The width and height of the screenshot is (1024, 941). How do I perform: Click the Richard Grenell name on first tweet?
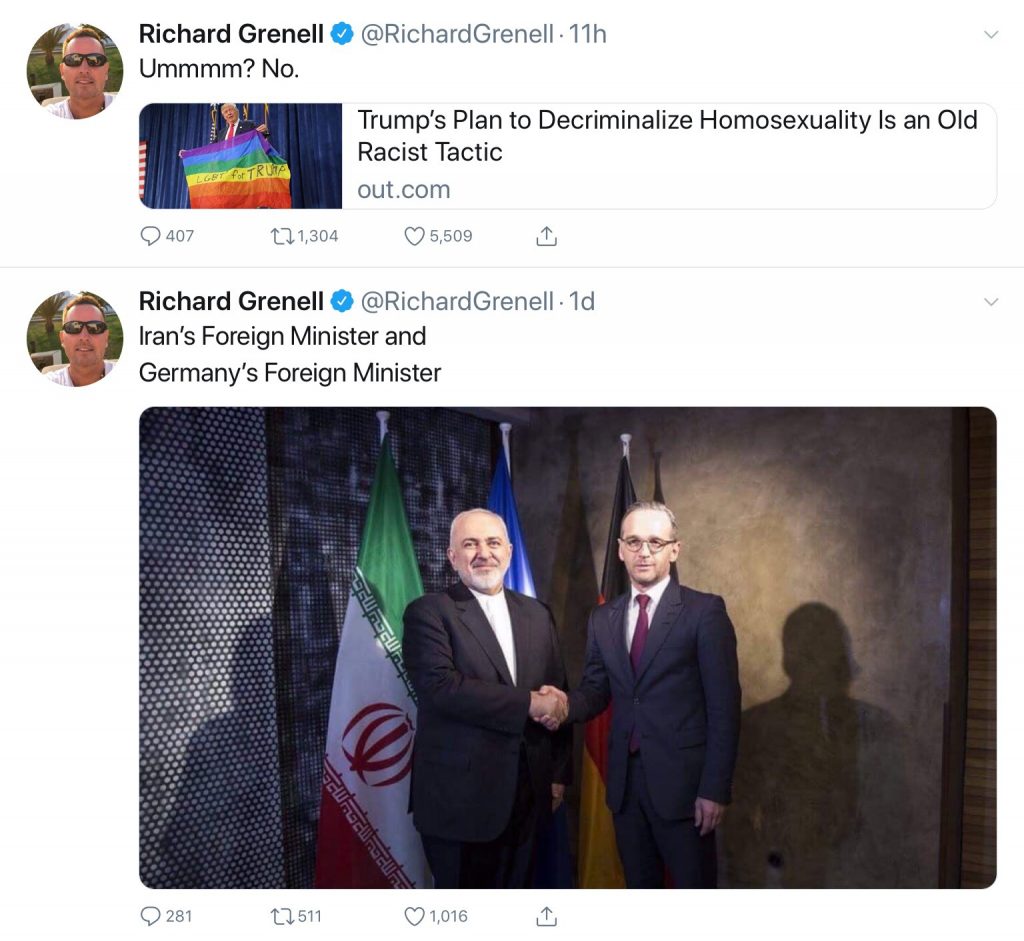(231, 34)
